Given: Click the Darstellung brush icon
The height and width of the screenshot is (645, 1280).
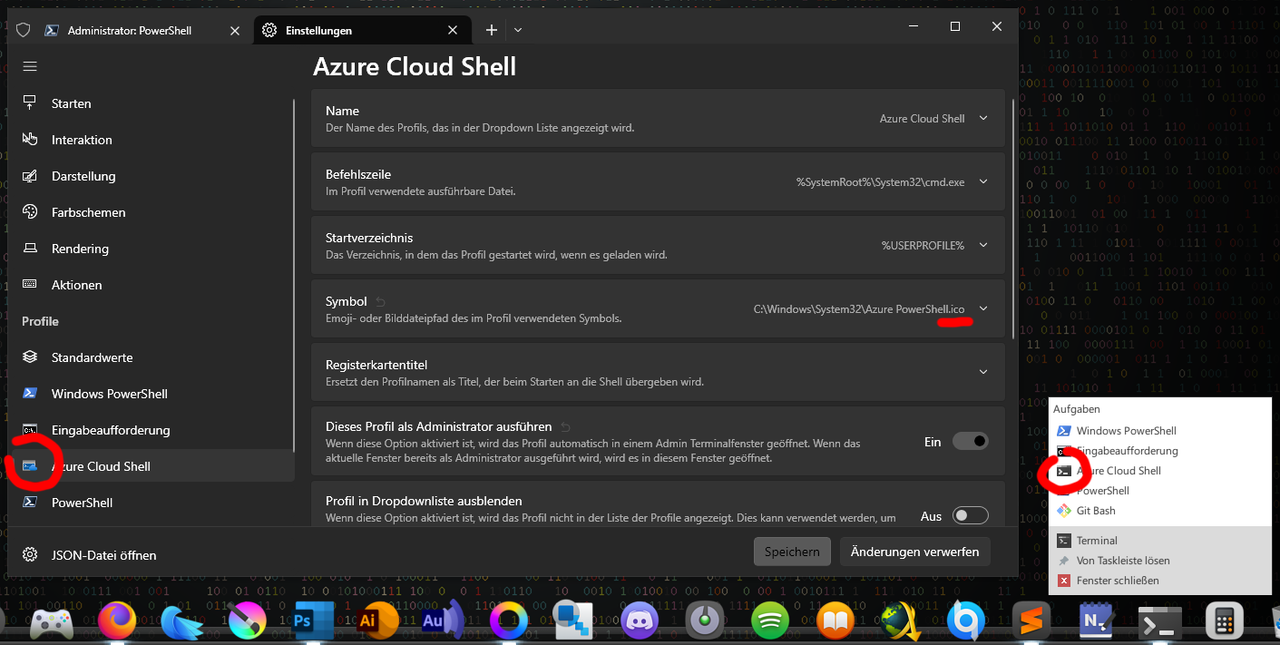Looking at the screenshot, I should click(30, 176).
